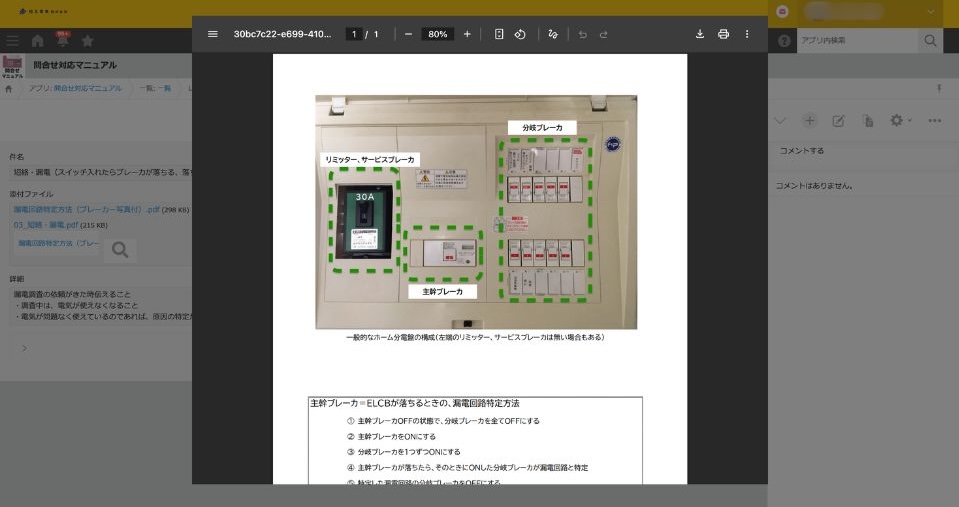
Task: Click the 80% zoom level field
Action: 437,34
